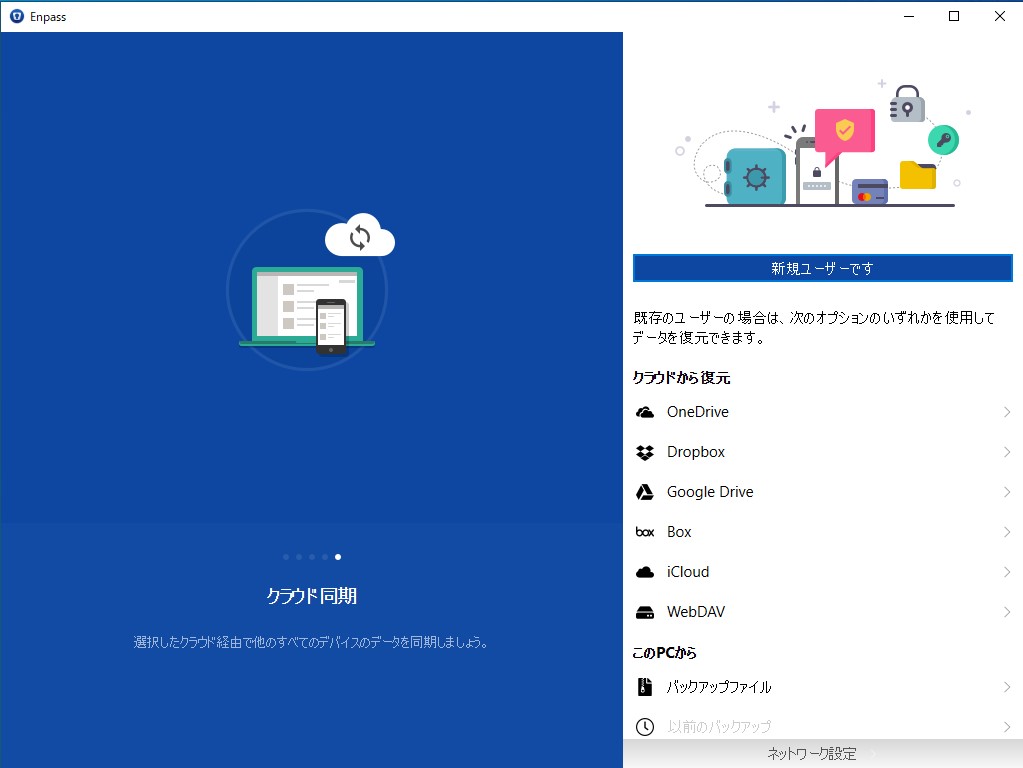Select the first carousel dot
Screen dimensions: 1023x768
[285, 557]
